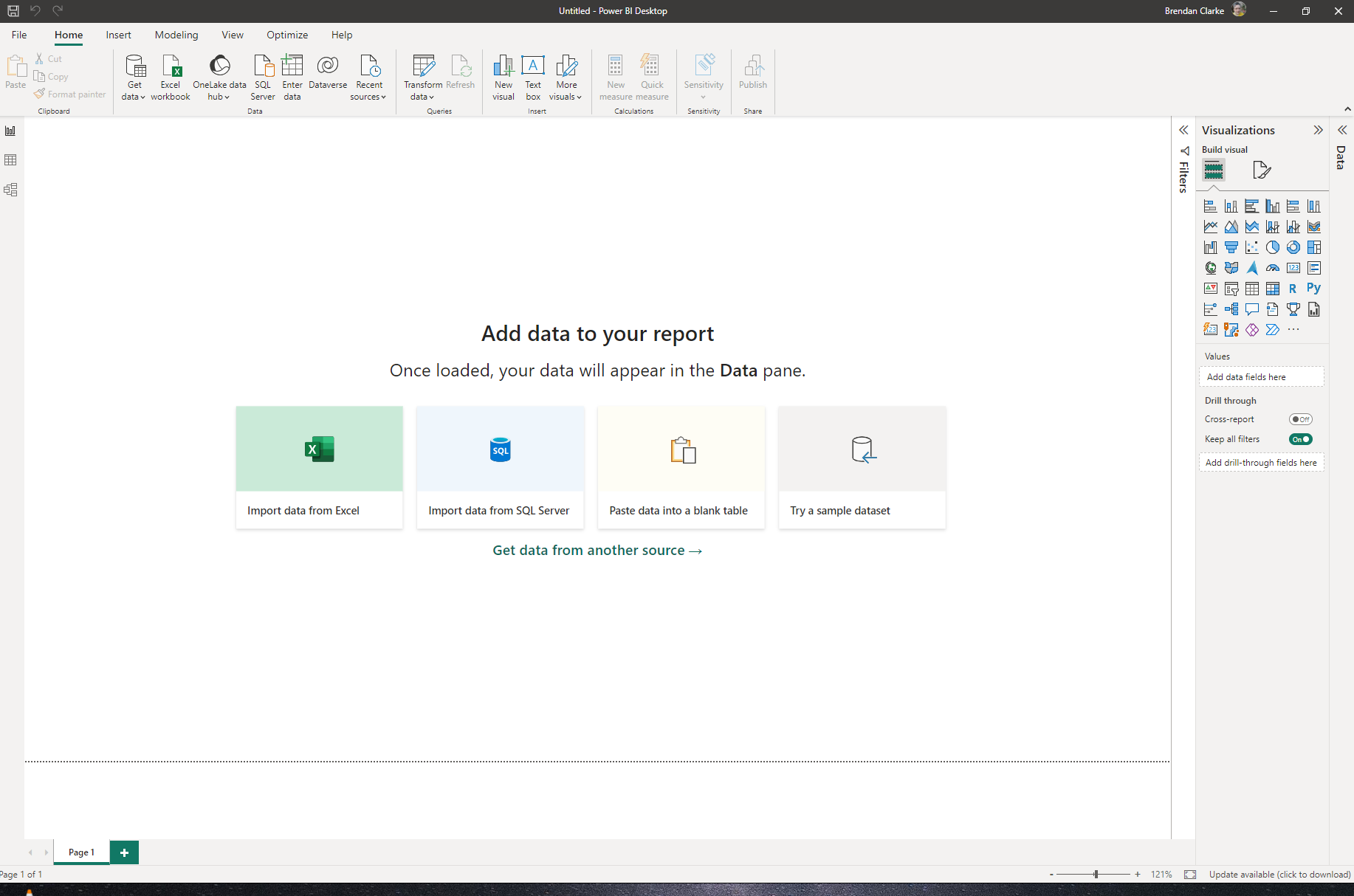The image size is (1354, 896).
Task: Click the Fit to page icon
Action: 1190,875
